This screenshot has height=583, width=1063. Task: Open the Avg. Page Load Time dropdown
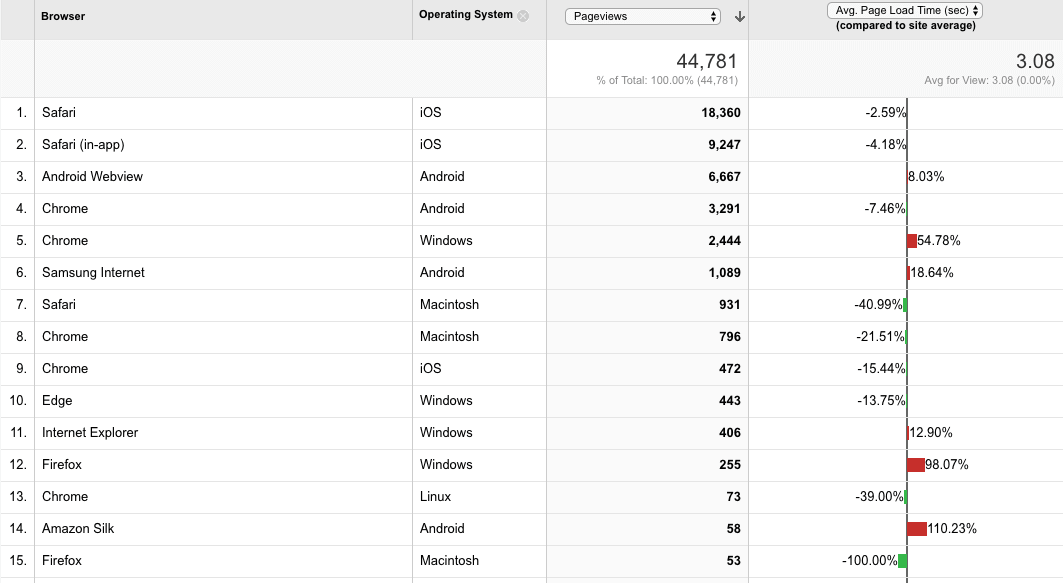tap(905, 10)
